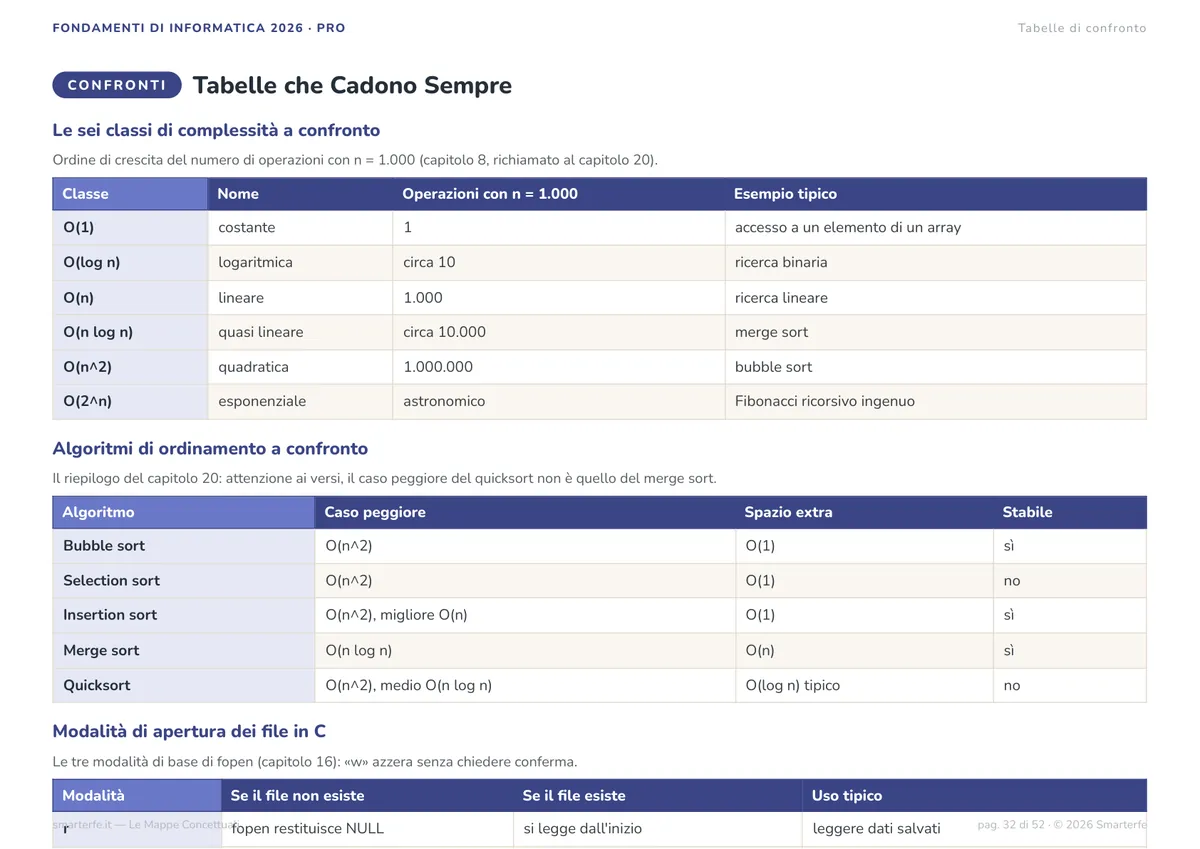Select the "Esempio tipico" column header
1200x849 pixels.
coord(935,194)
